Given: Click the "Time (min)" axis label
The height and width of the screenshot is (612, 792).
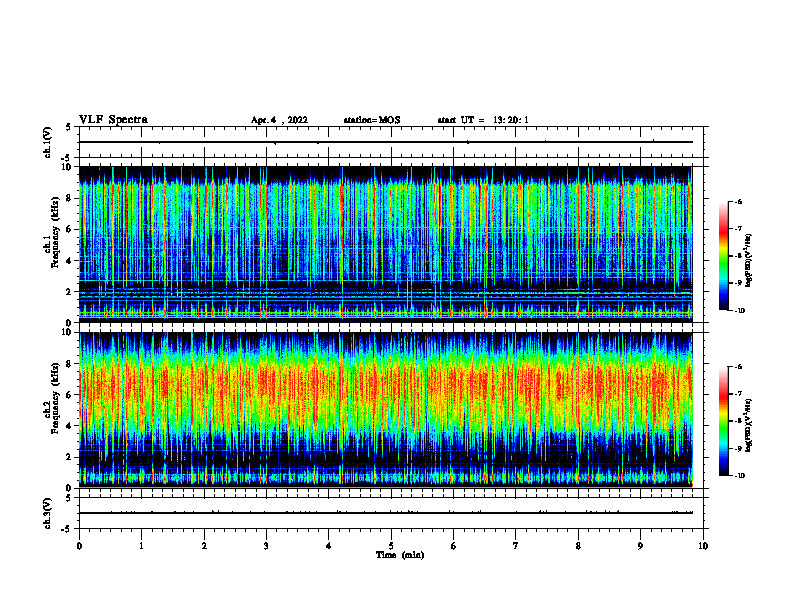Looking at the screenshot, I should click(400, 555).
